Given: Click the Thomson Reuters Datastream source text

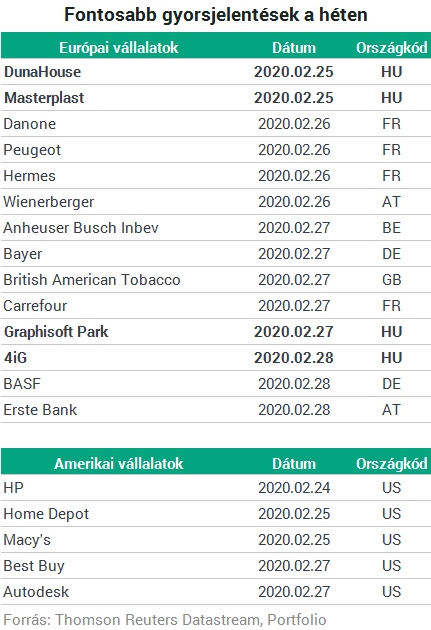Looking at the screenshot, I should coord(159,620).
